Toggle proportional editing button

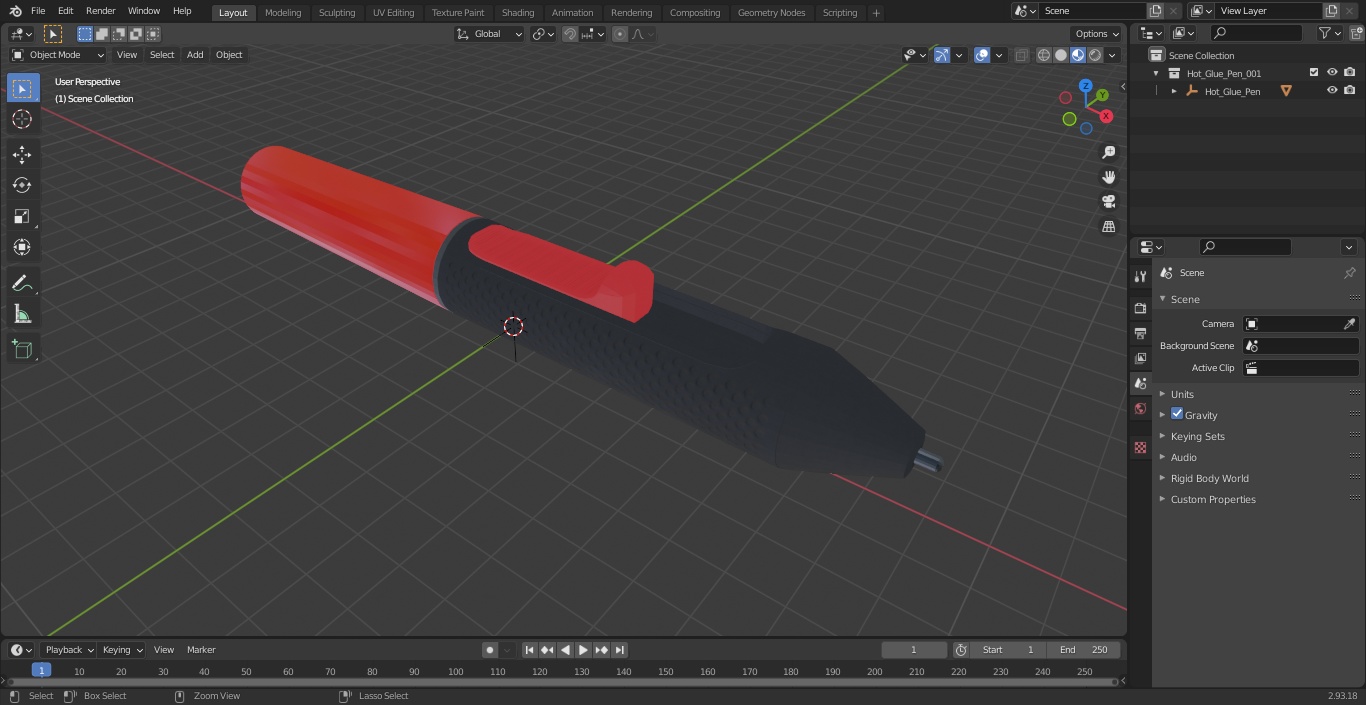[620, 34]
